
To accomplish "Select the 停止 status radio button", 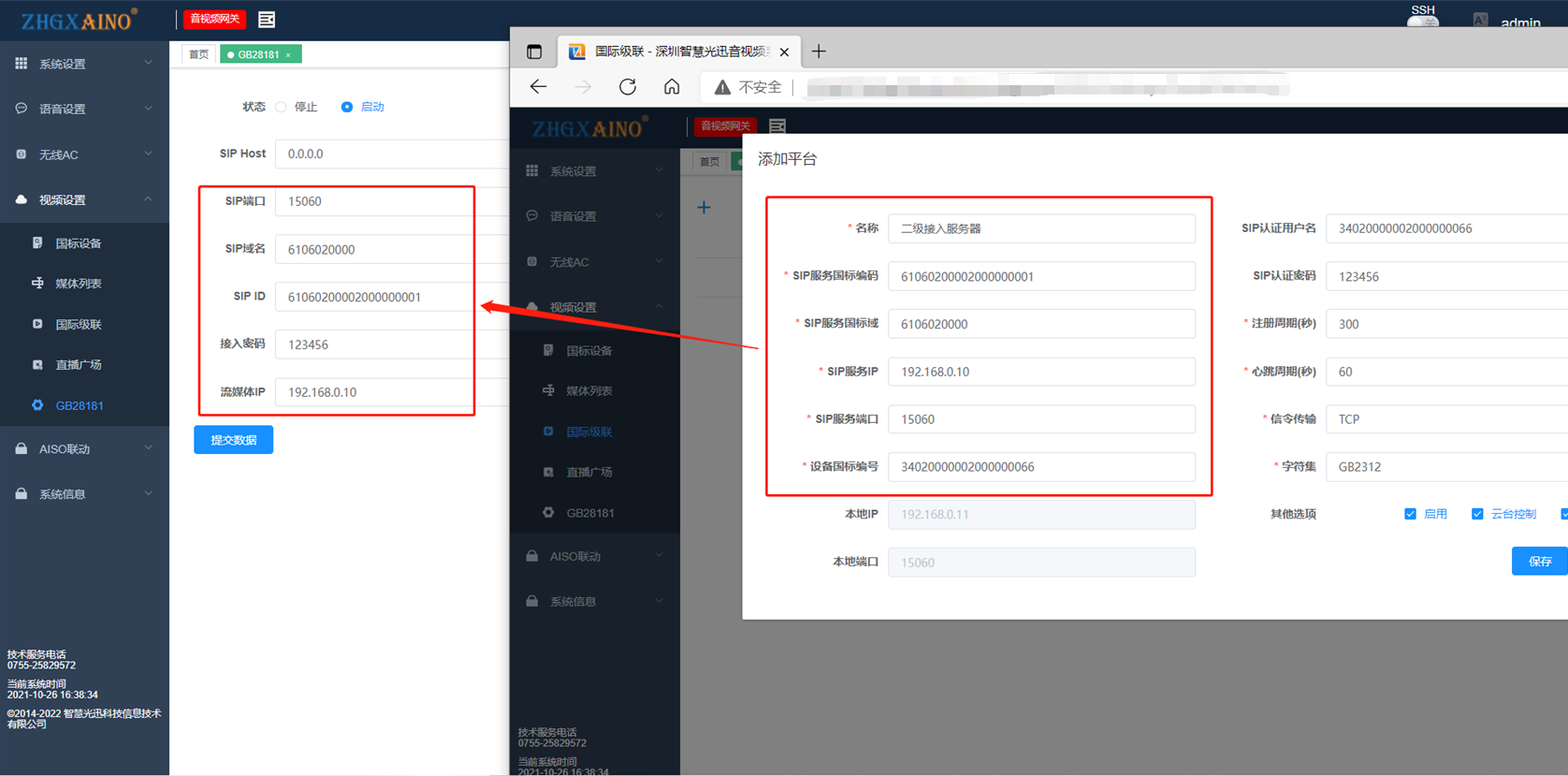I will (281, 108).
